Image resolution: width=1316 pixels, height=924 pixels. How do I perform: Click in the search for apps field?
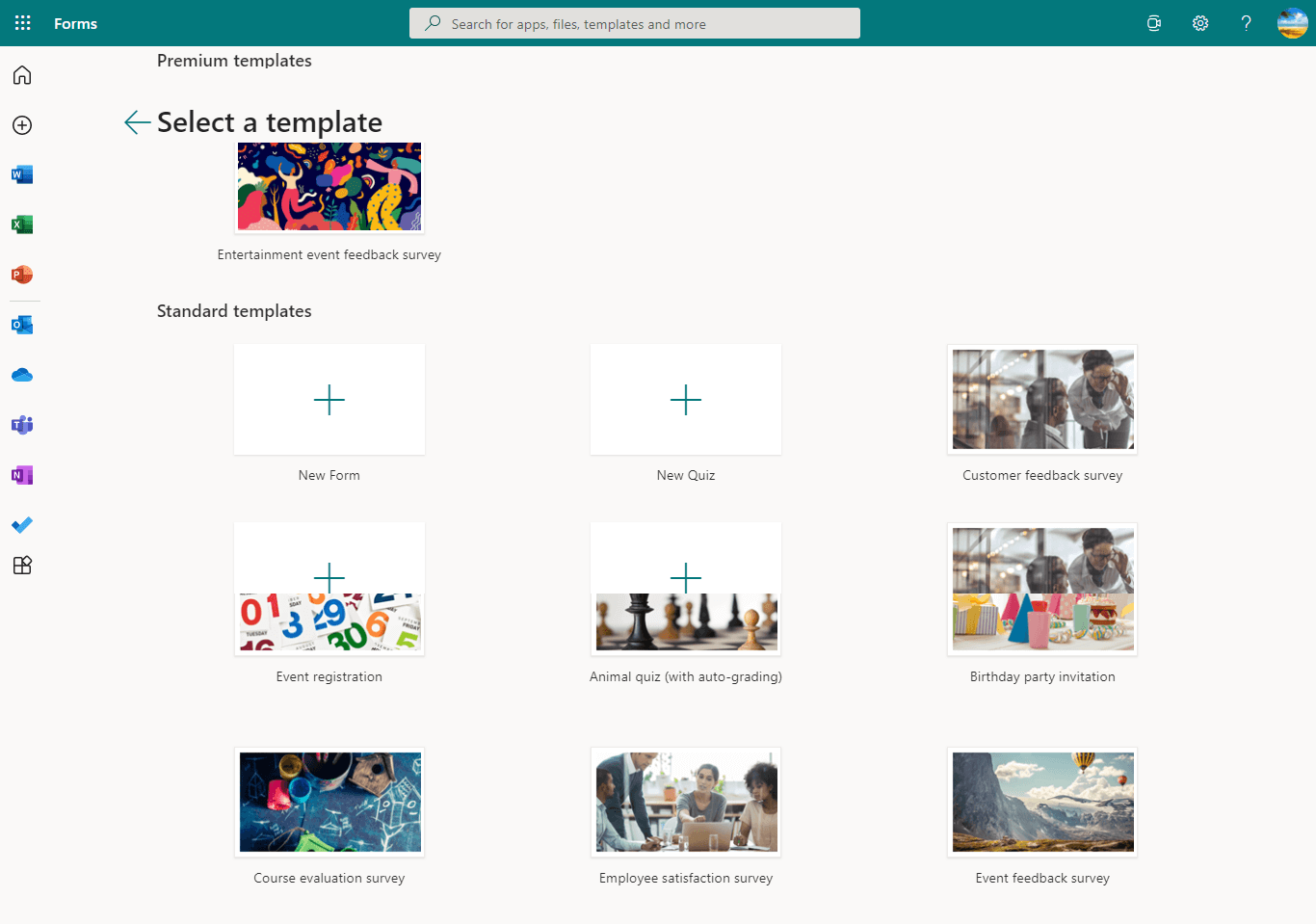click(635, 23)
